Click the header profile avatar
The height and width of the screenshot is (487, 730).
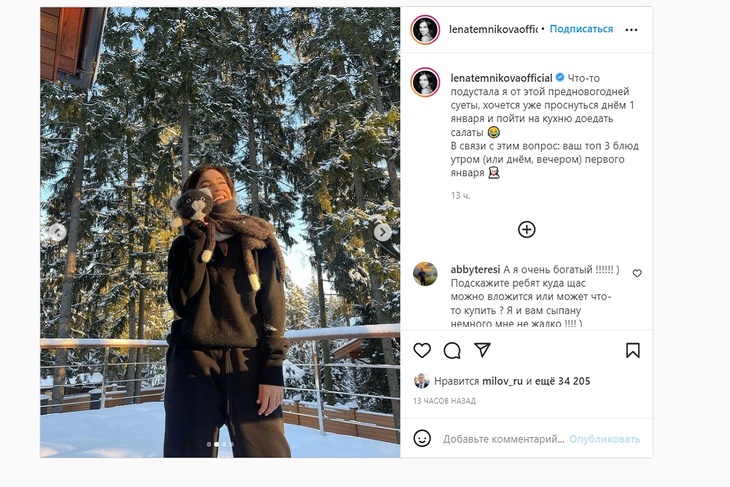[425, 29]
